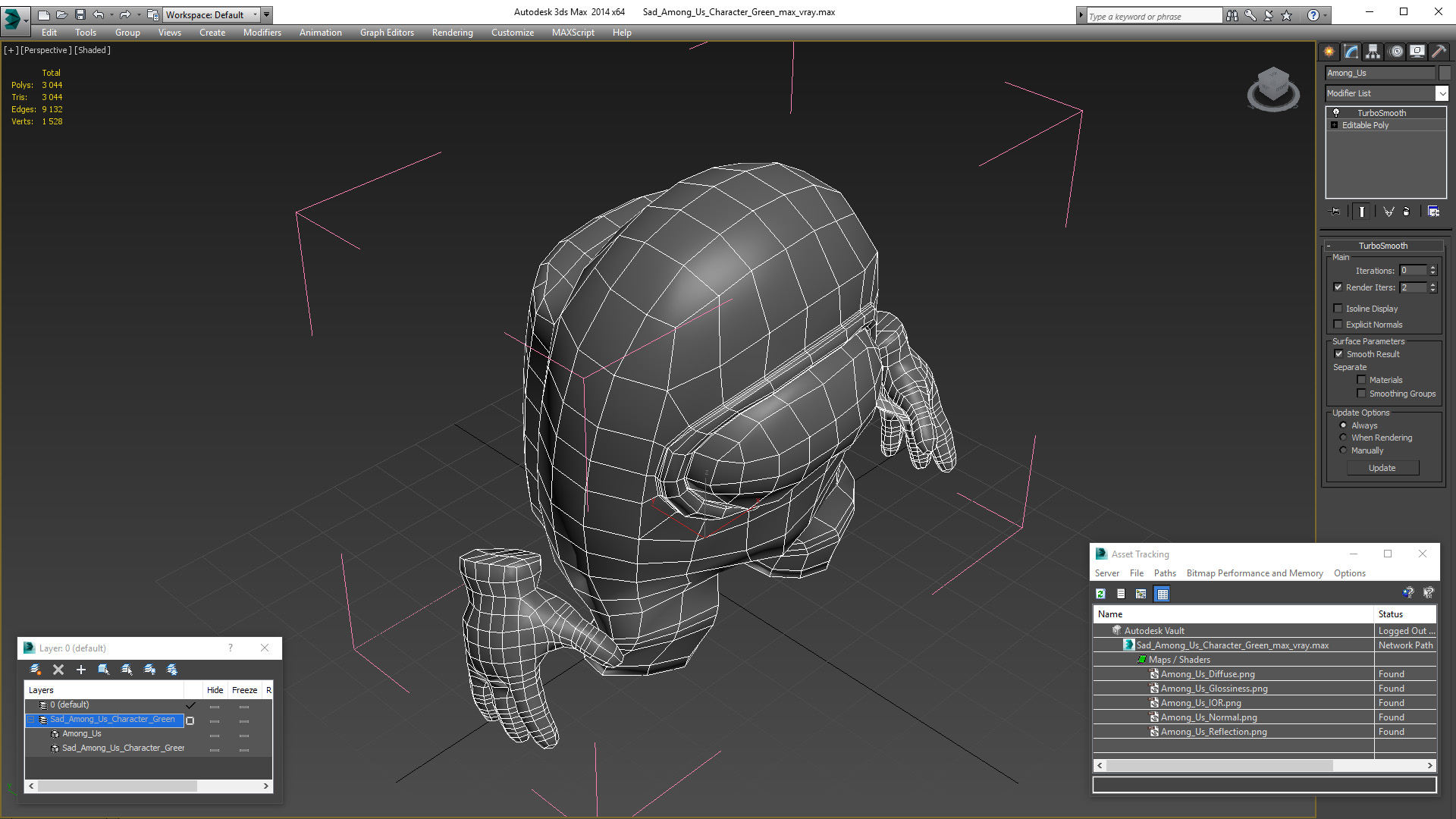Open Bitmap Performance and Memory menu
The width and height of the screenshot is (1456, 819).
pyautogui.click(x=1254, y=573)
